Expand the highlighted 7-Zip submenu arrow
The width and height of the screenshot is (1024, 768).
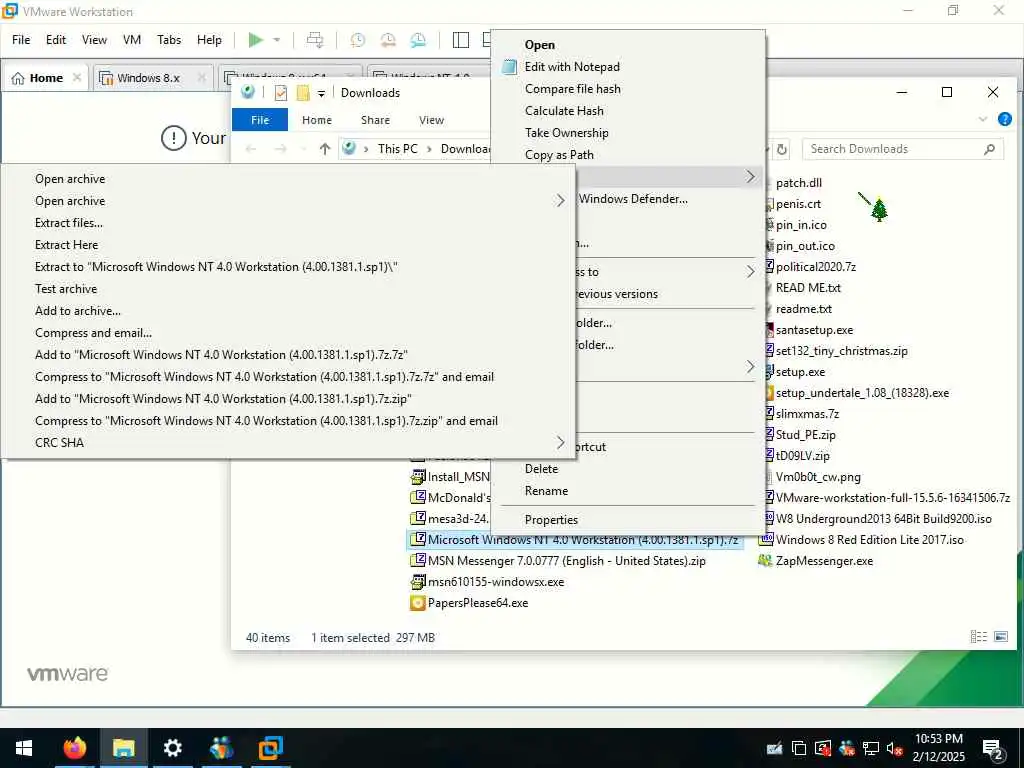coord(750,176)
